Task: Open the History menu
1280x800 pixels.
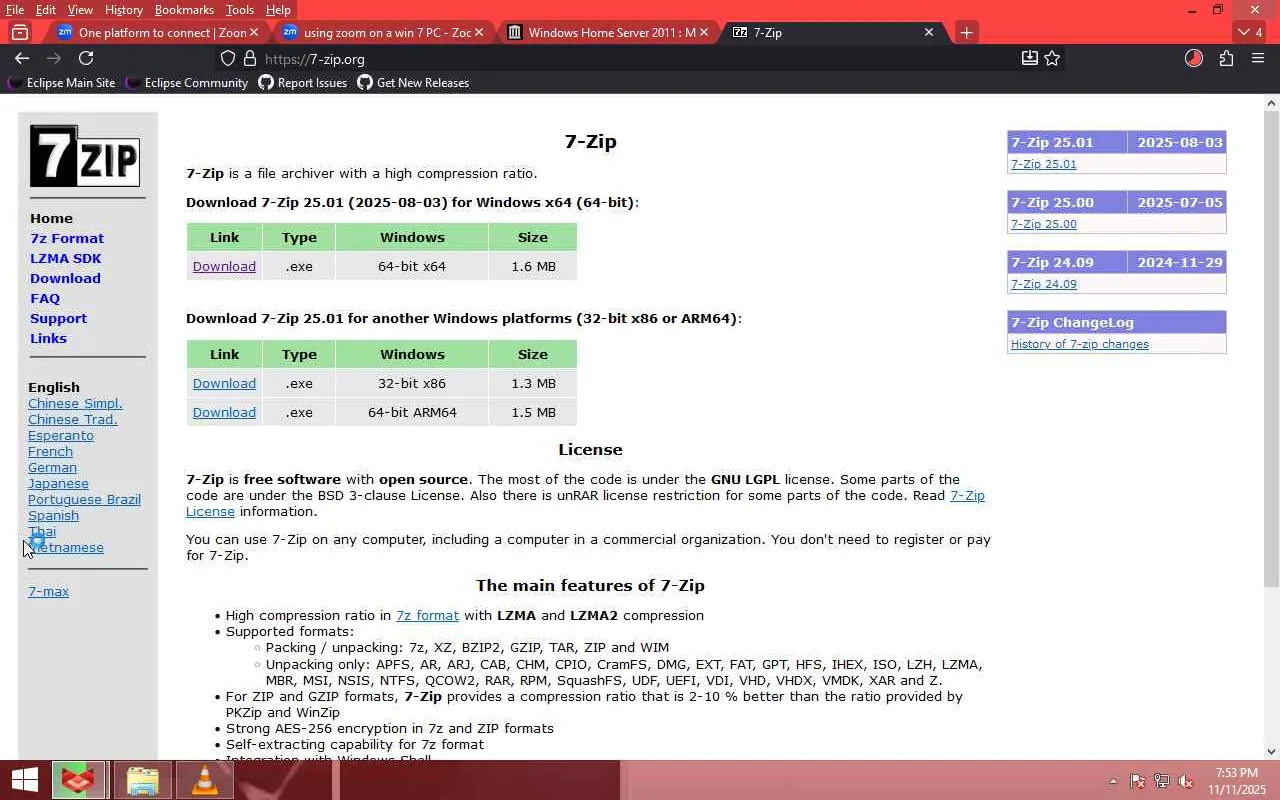Action: [x=124, y=10]
